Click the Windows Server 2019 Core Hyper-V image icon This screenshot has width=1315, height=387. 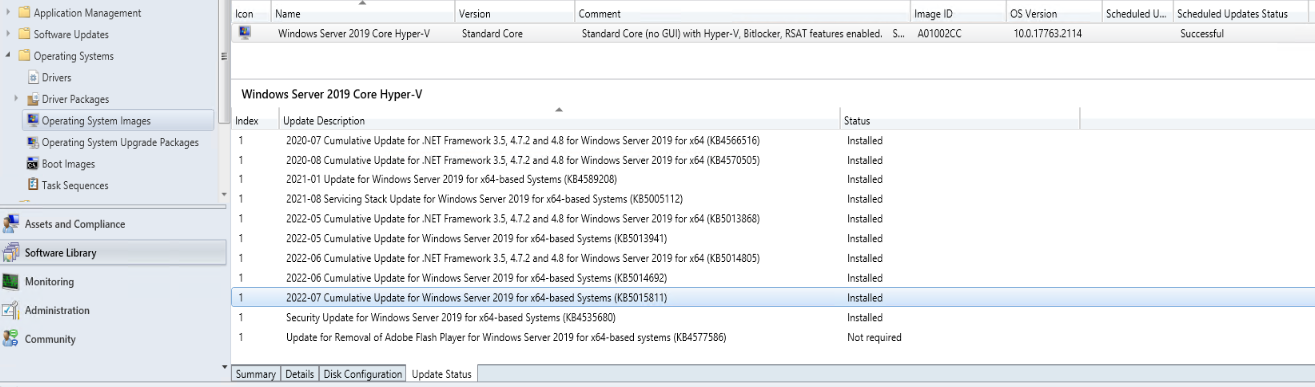[245, 33]
